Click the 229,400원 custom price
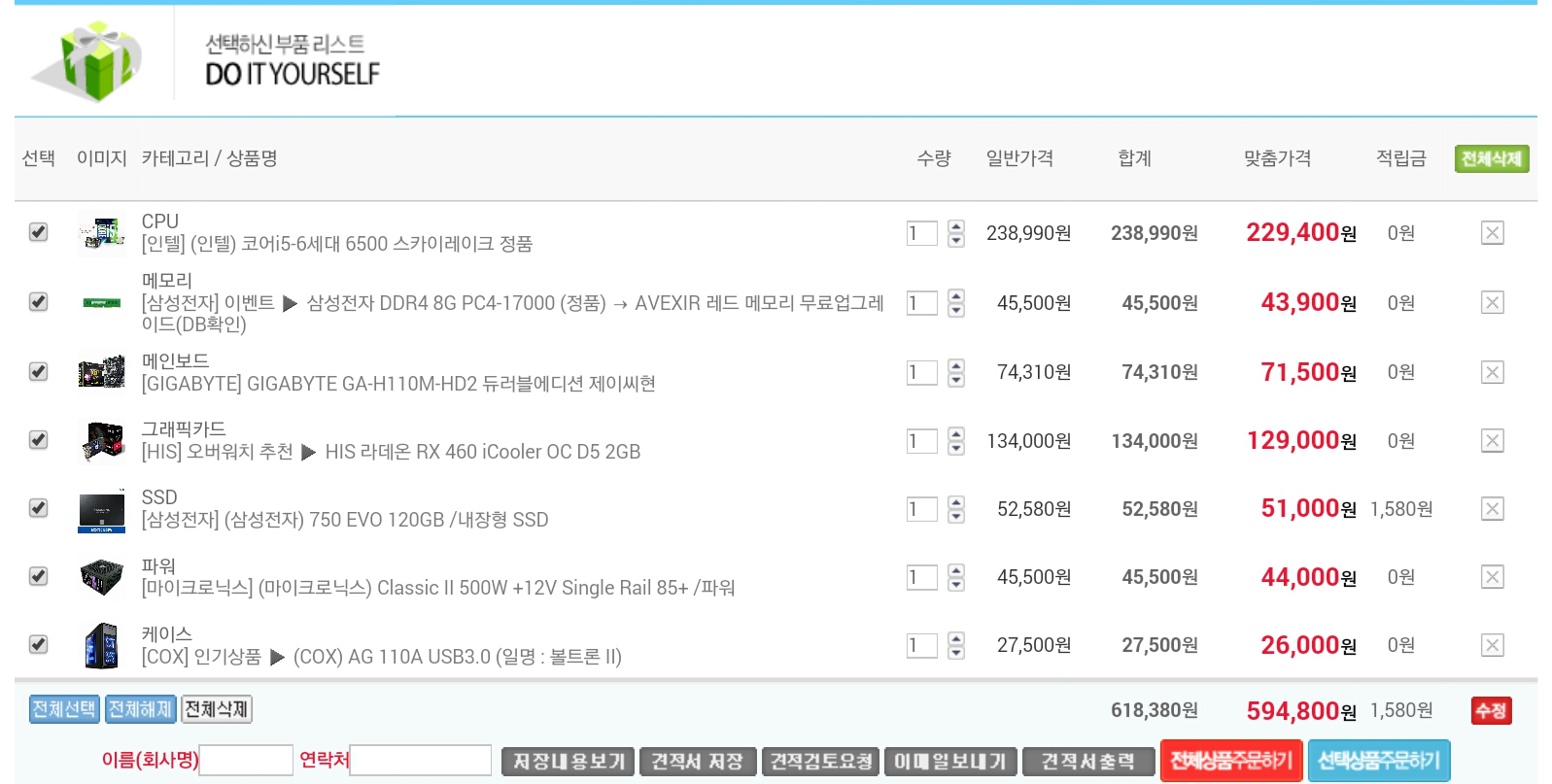1552x784 pixels. (1301, 233)
